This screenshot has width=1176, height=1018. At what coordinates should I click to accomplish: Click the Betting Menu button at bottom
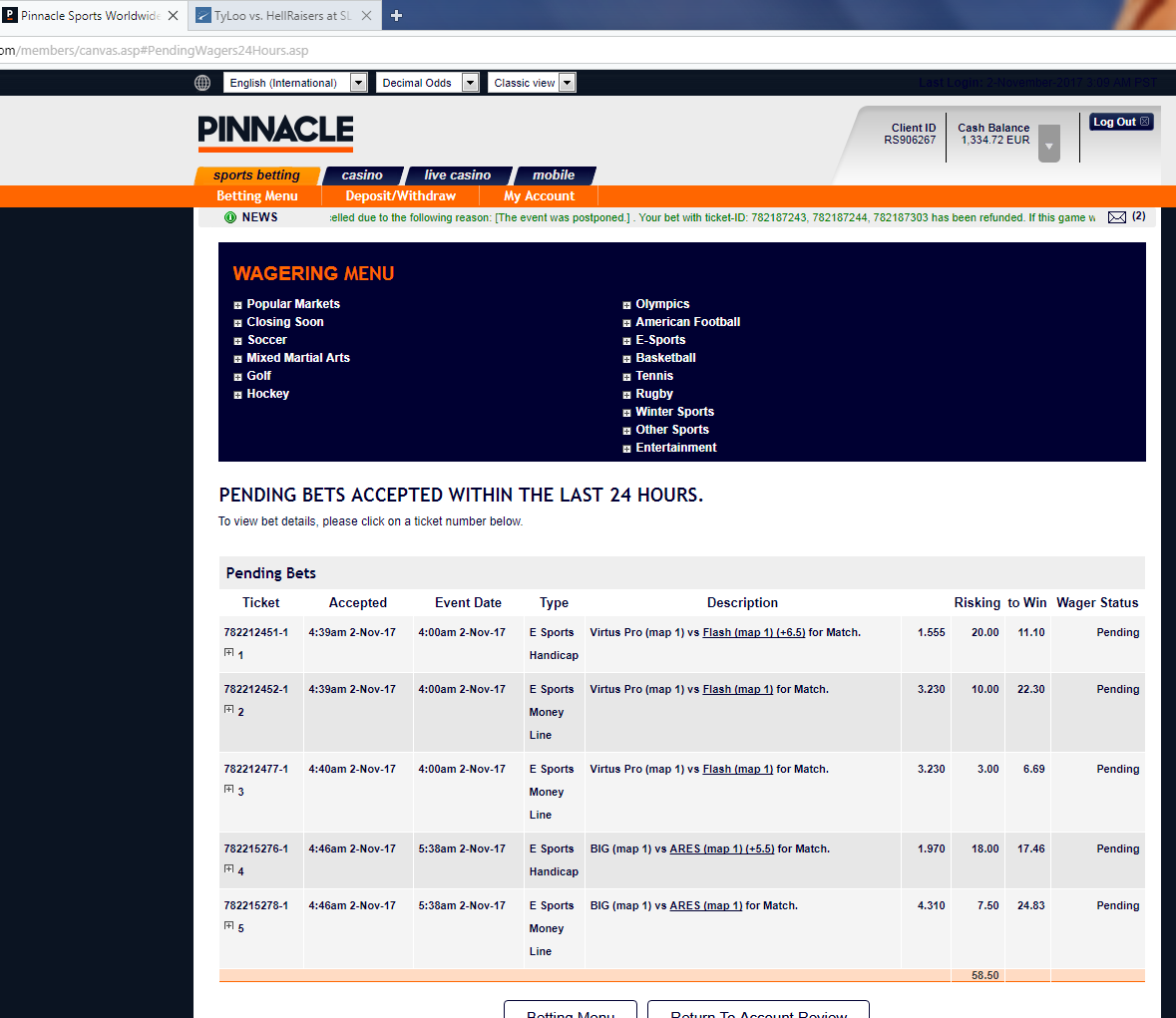[x=570, y=1010]
